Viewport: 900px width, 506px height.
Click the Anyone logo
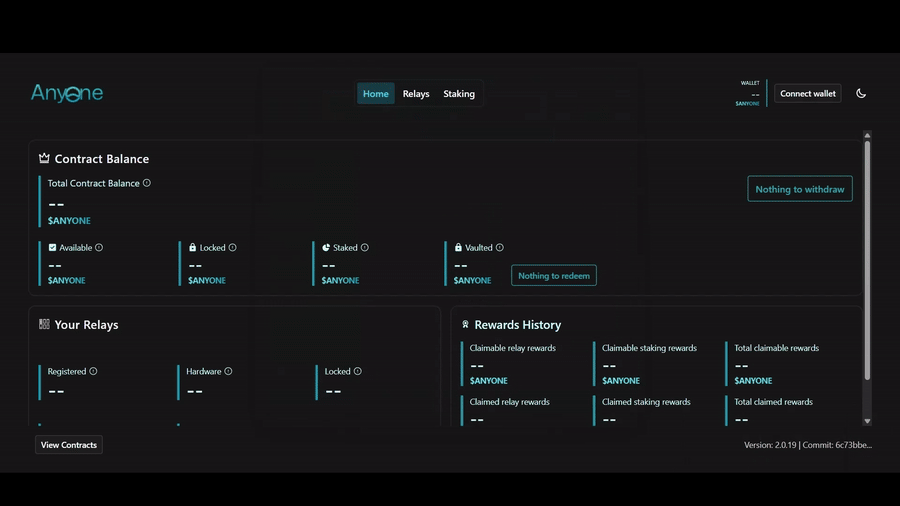(67, 93)
